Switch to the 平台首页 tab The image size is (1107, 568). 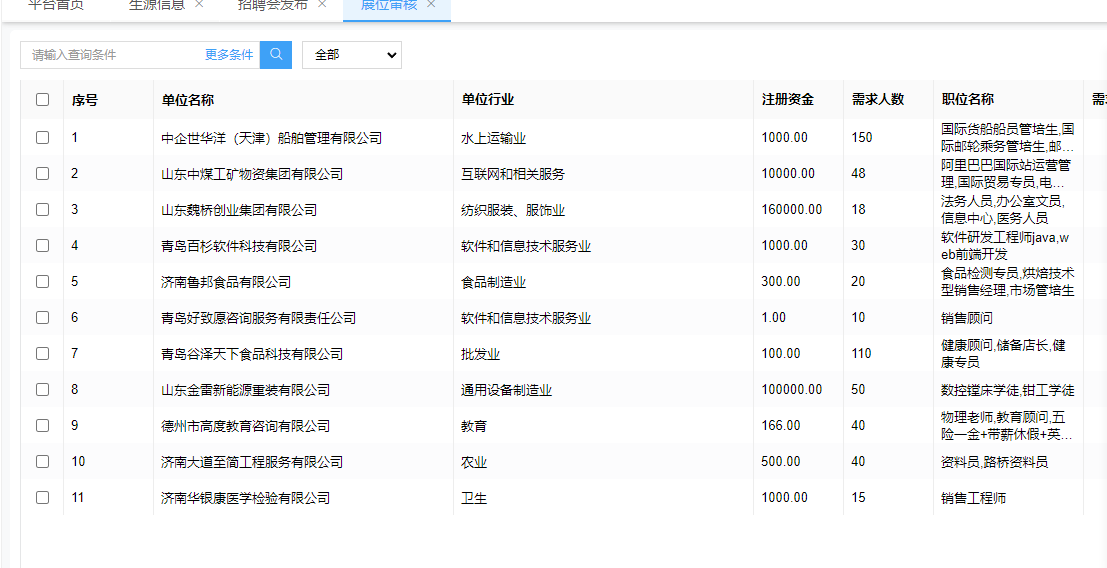click(x=56, y=5)
